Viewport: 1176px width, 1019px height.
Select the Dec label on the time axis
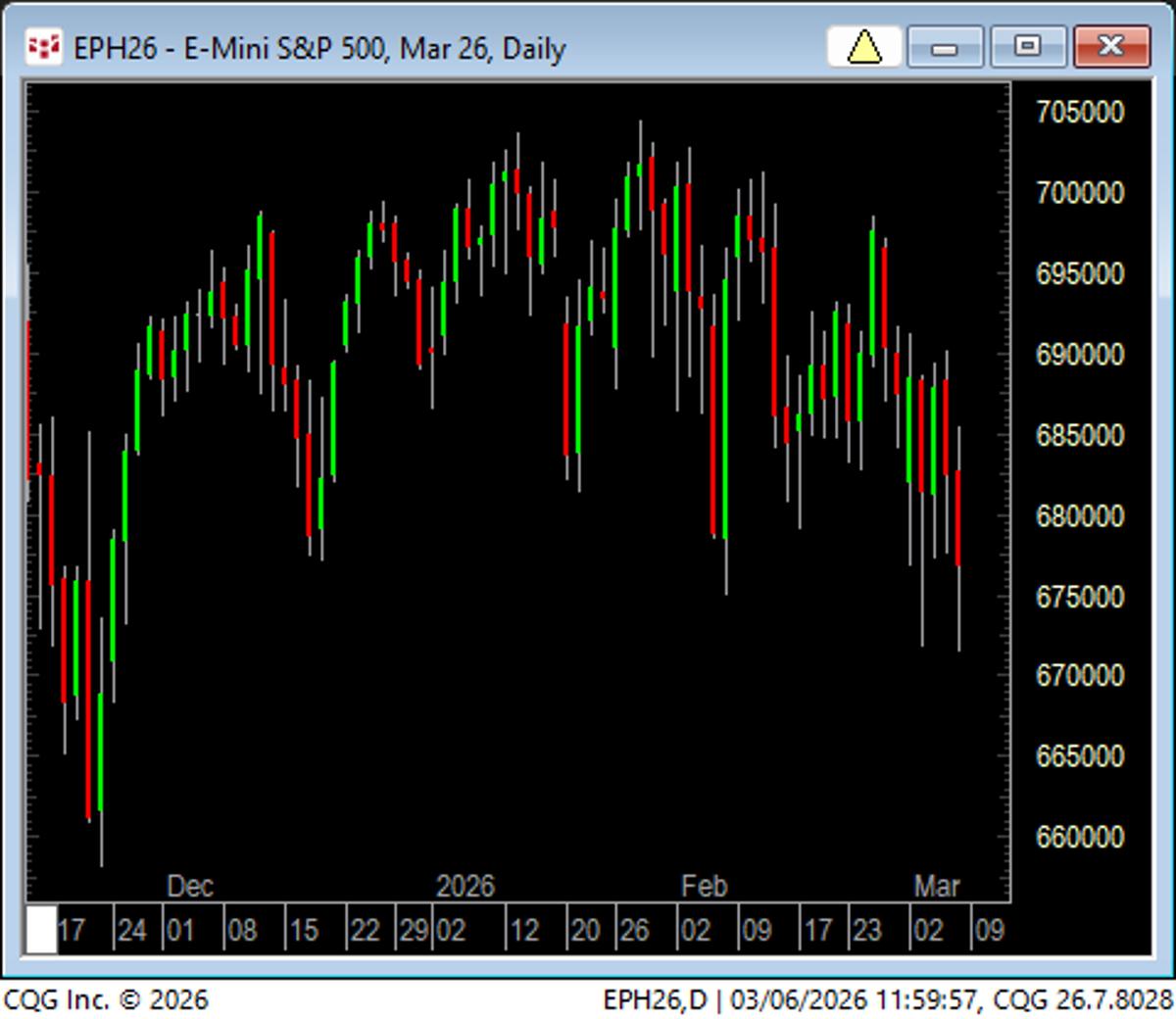[190, 886]
